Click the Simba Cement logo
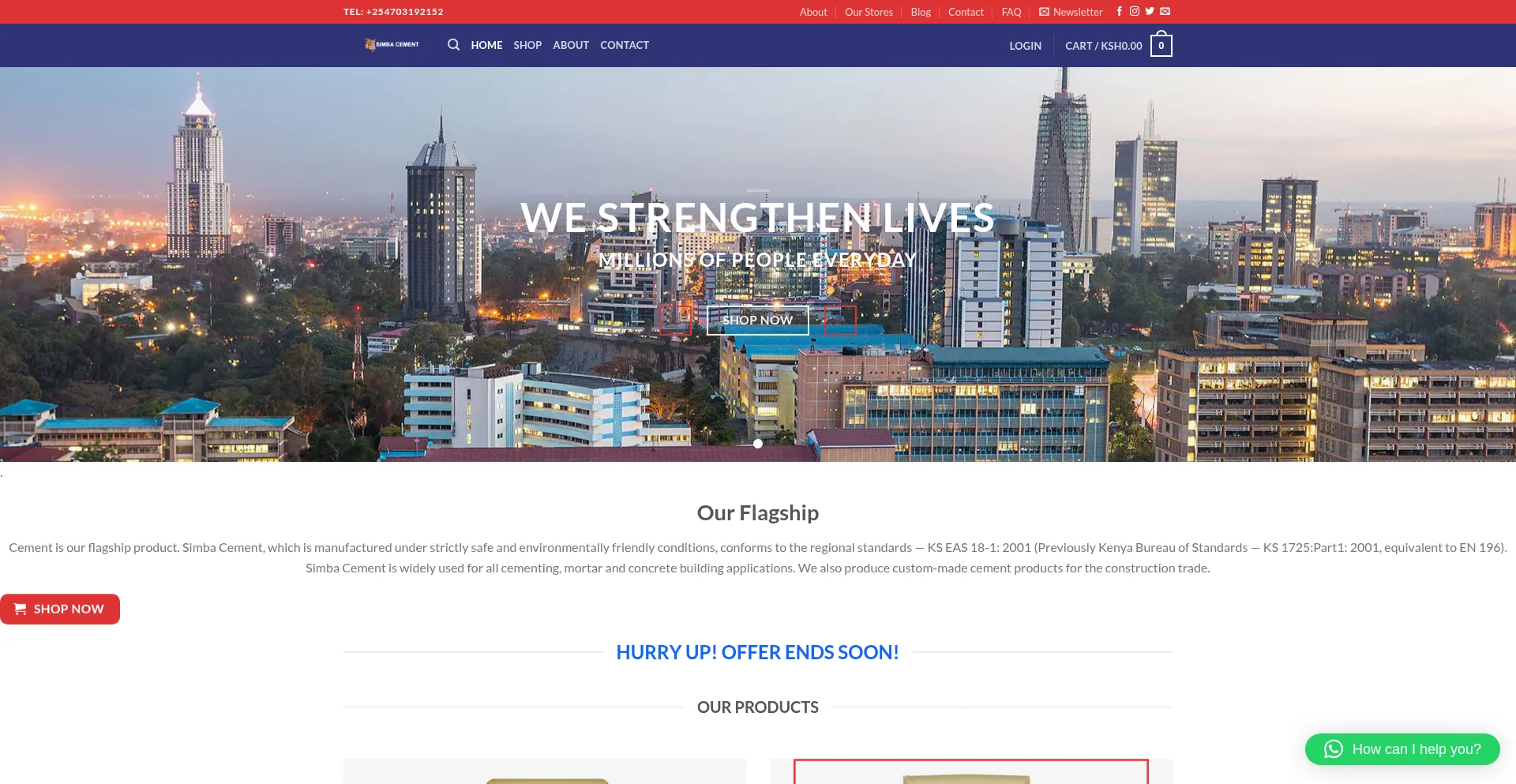The width and height of the screenshot is (1516, 784). click(x=392, y=44)
